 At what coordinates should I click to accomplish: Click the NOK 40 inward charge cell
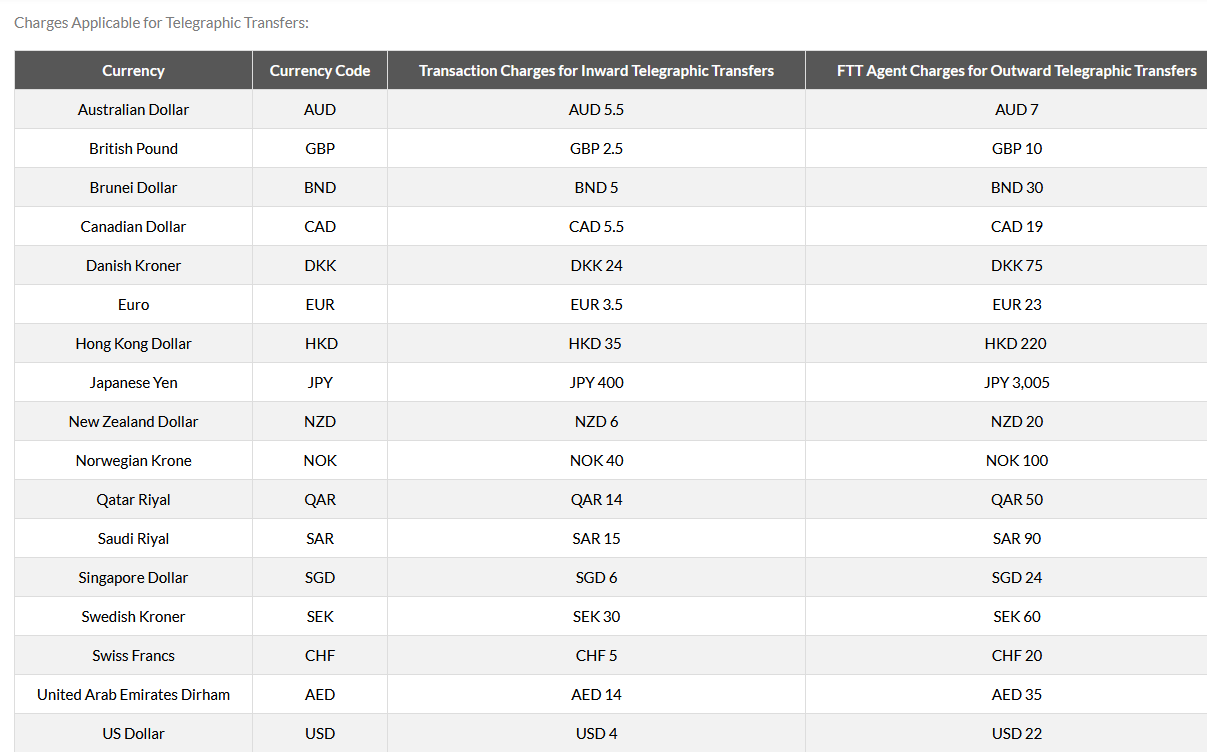pos(596,461)
